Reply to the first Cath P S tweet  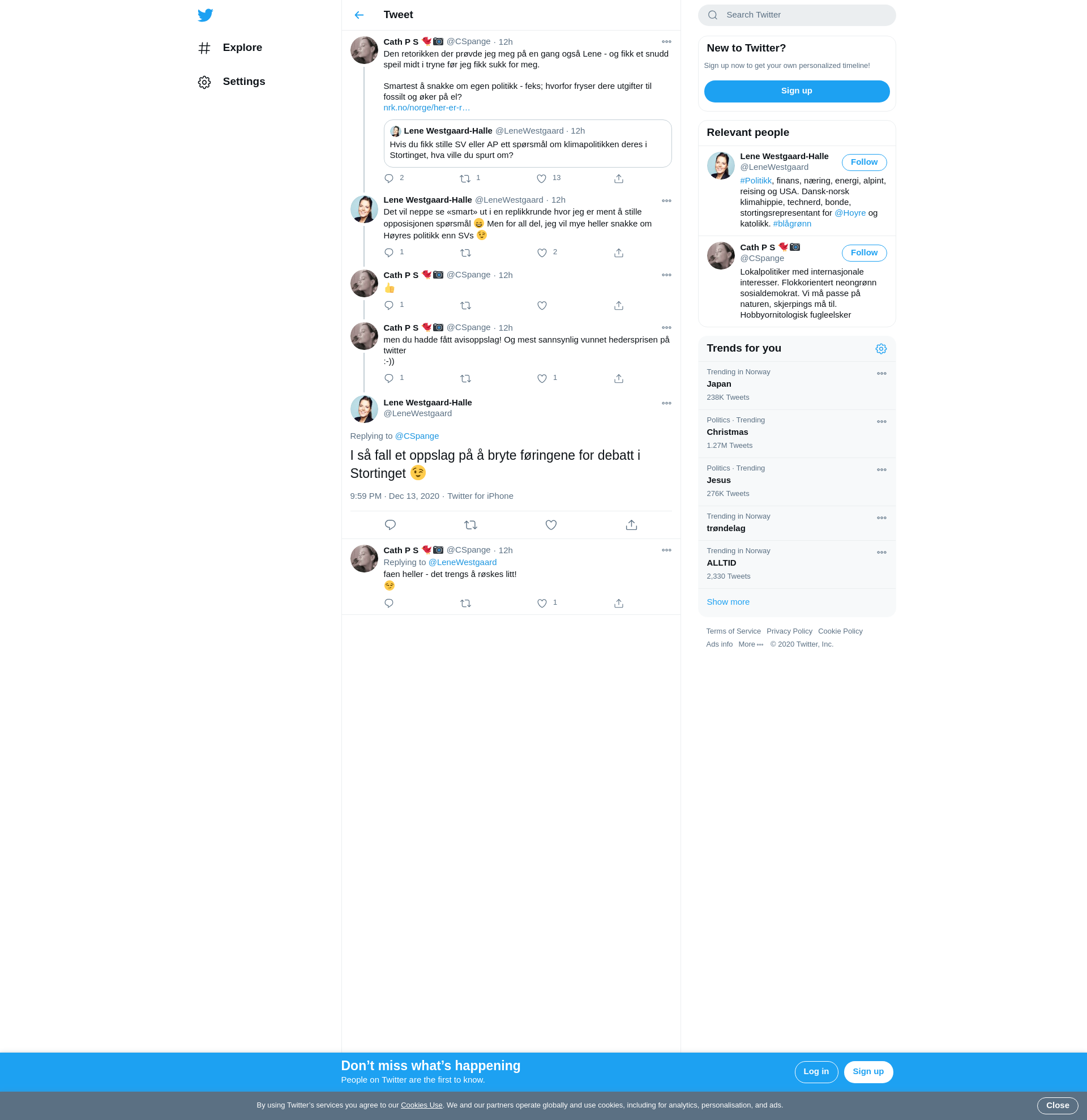click(389, 178)
